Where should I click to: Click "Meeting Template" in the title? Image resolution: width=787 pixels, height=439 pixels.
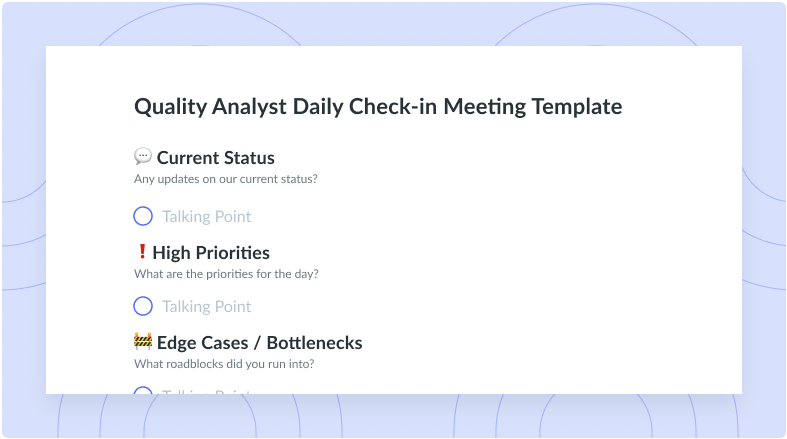533,107
